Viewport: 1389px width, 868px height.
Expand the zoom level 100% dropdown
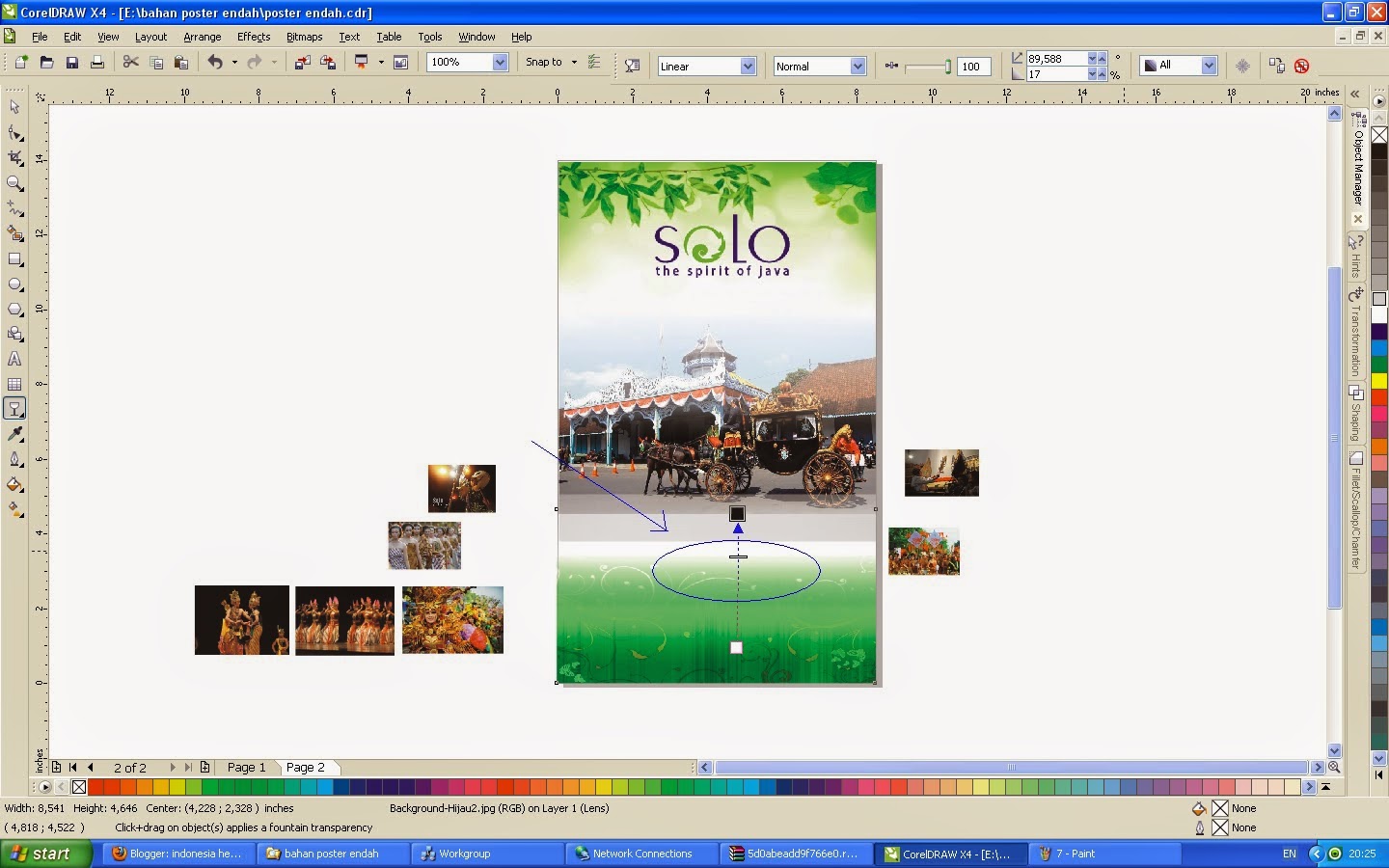click(x=500, y=62)
